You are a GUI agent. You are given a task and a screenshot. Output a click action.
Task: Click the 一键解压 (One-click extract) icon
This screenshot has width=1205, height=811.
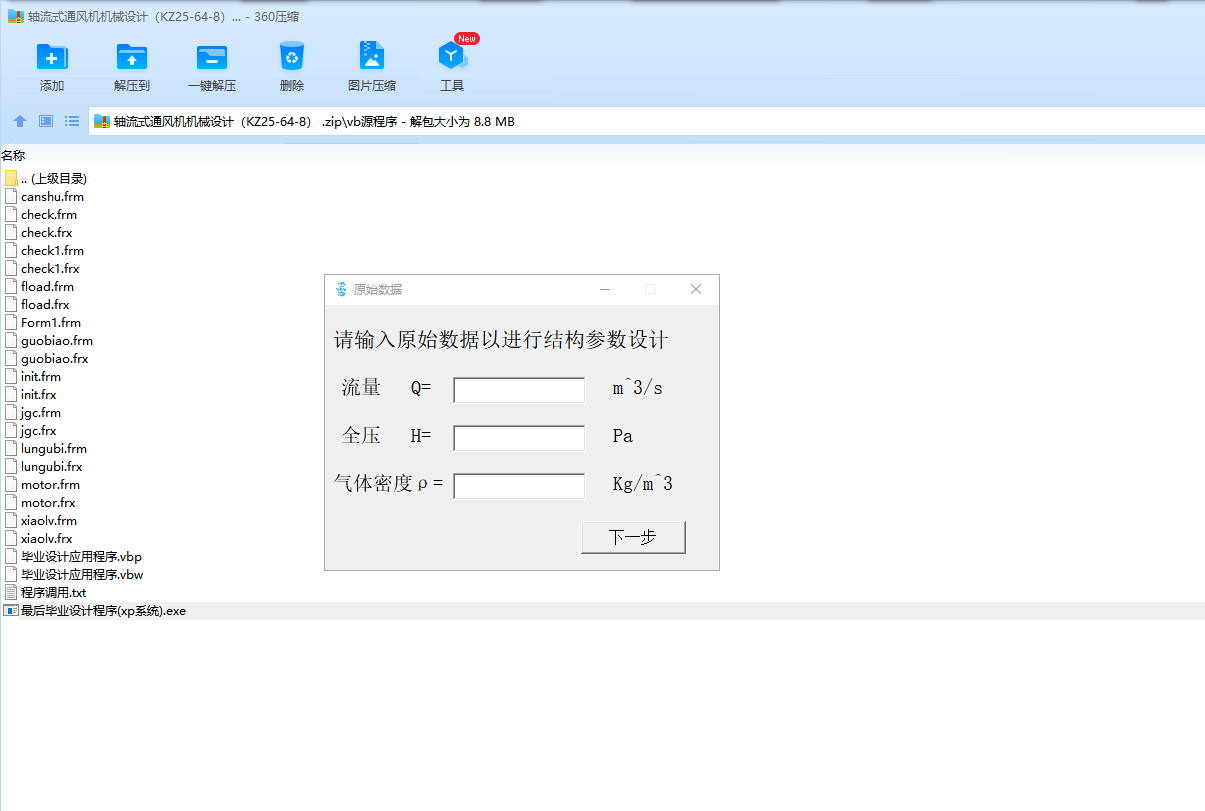(212, 57)
